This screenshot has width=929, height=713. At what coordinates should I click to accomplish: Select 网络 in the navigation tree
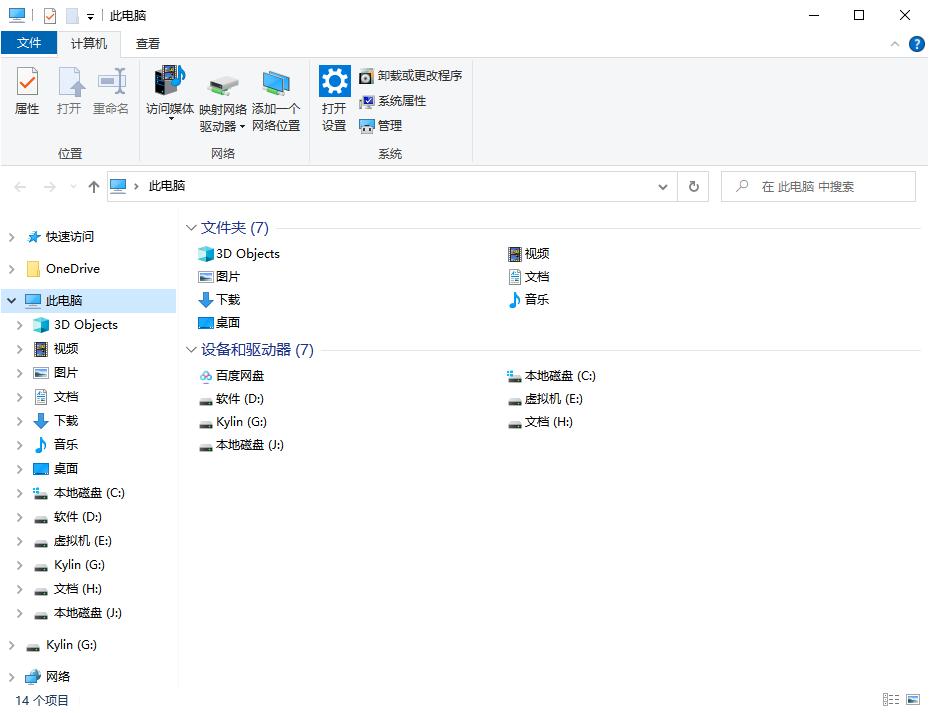coord(58,677)
